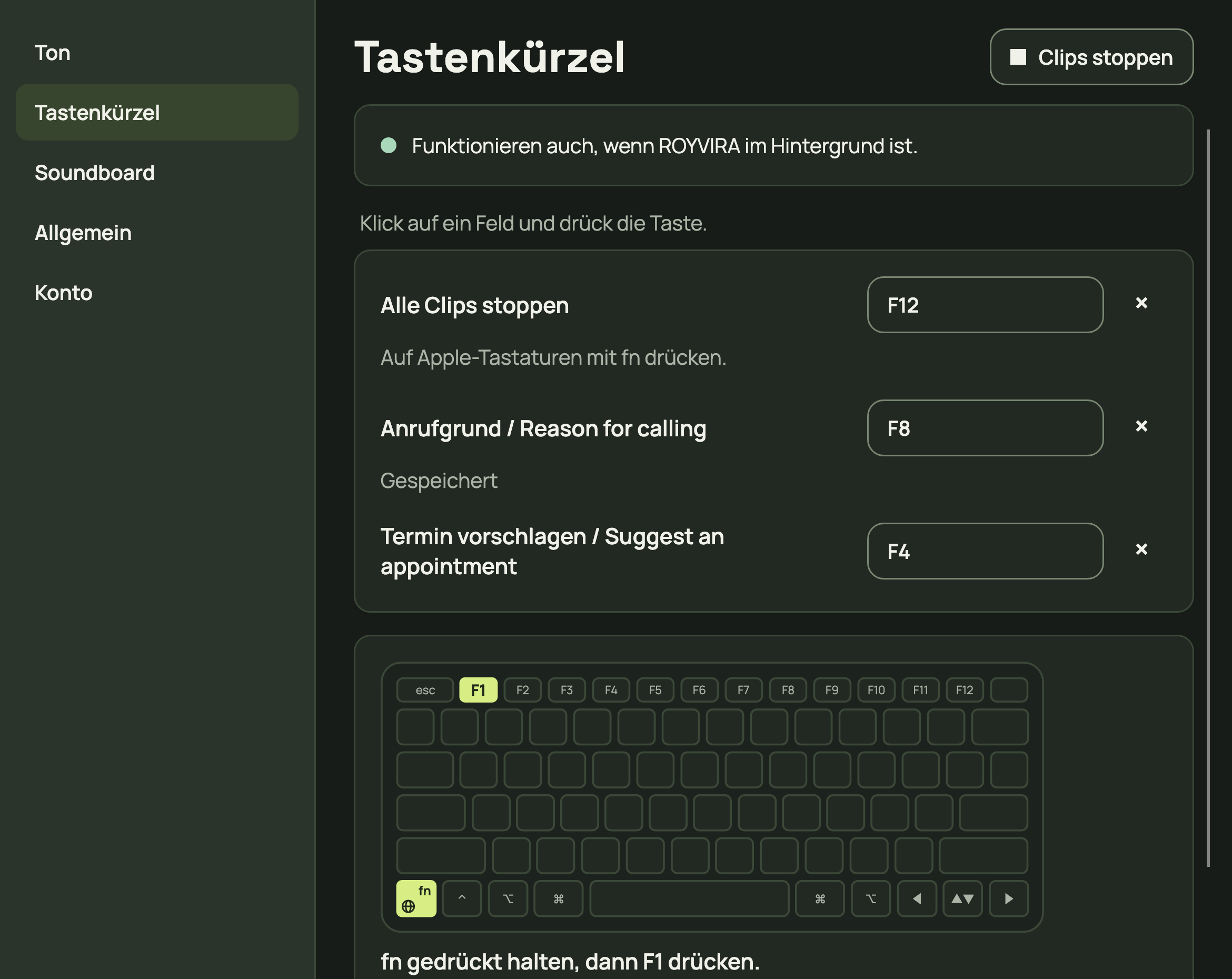This screenshot has width=1232, height=979.
Task: Click the vertical scrollbar on right
Action: [1208, 498]
